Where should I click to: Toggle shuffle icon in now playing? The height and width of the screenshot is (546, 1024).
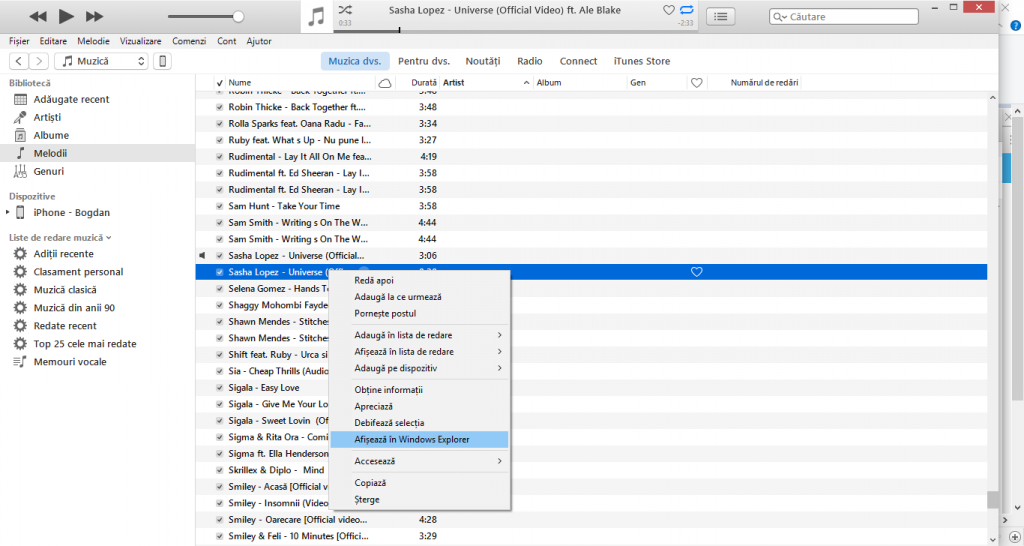pos(345,10)
